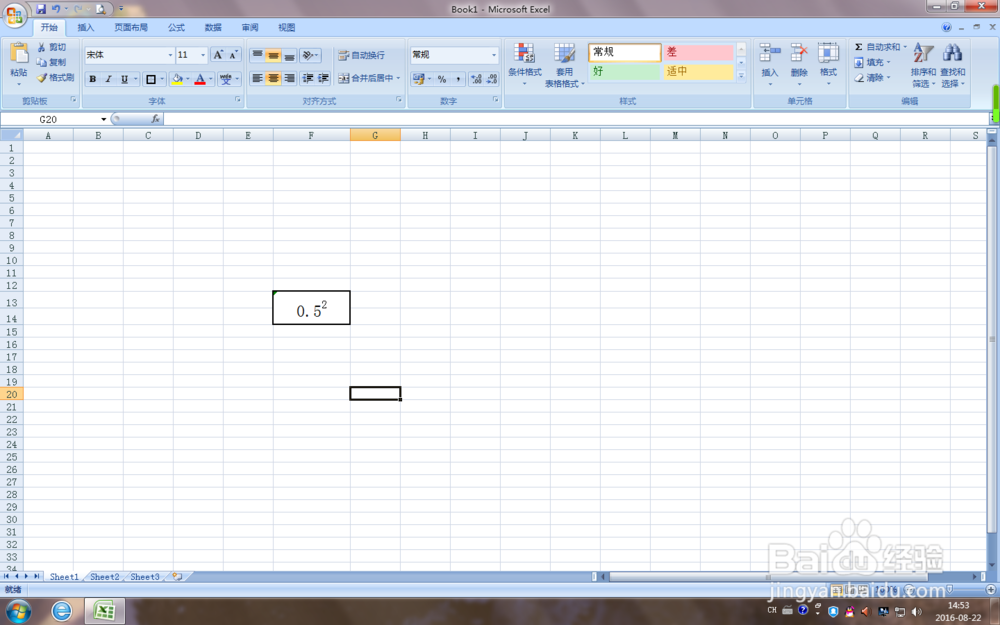Viewport: 1000px width, 625px height.
Task: Open Sort and Filter (排序和筛选)
Action: click(923, 65)
